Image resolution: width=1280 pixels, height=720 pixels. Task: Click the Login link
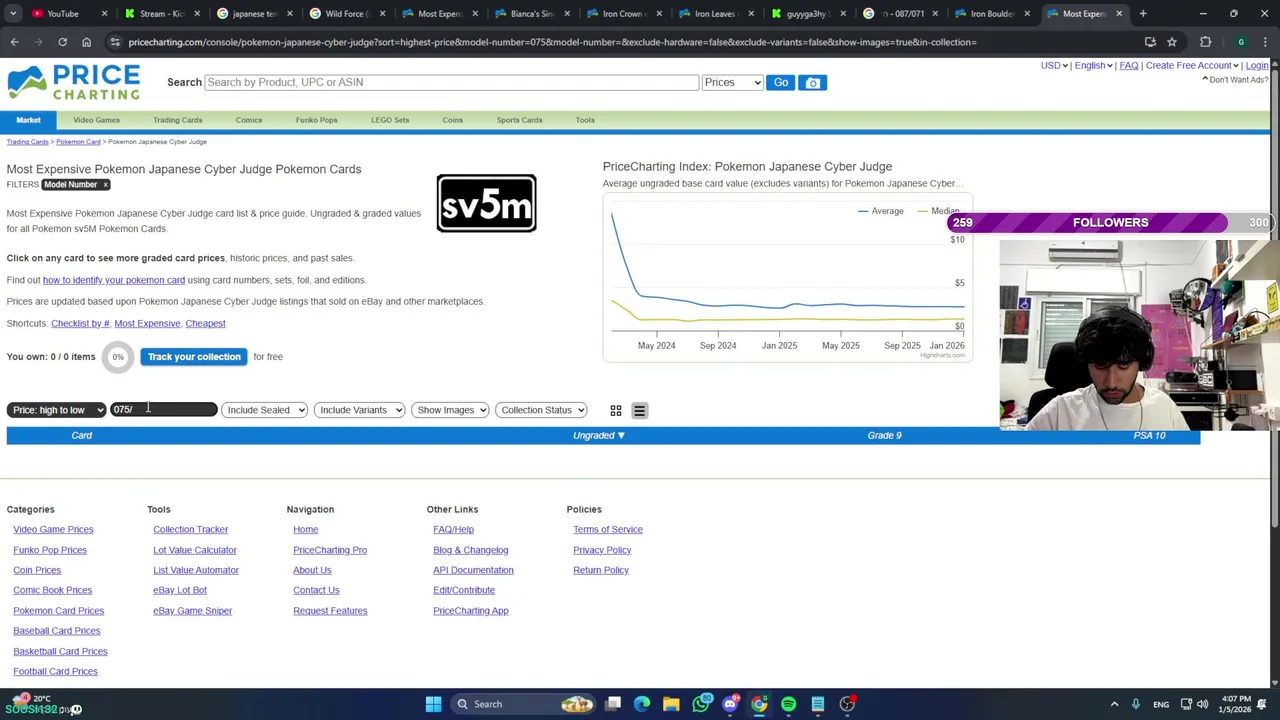pyautogui.click(x=1257, y=66)
